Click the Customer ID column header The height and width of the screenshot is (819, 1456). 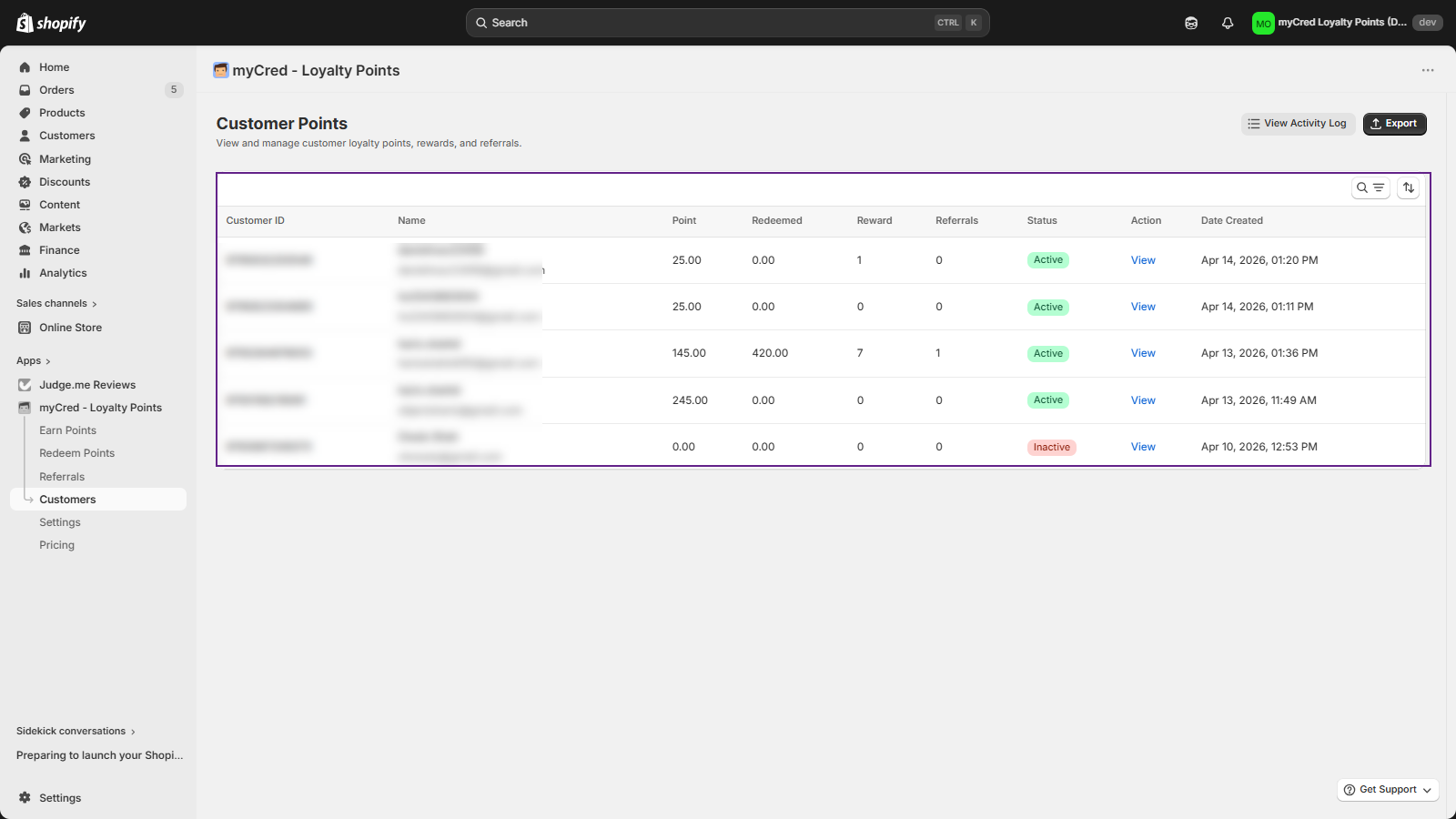pyautogui.click(x=256, y=221)
